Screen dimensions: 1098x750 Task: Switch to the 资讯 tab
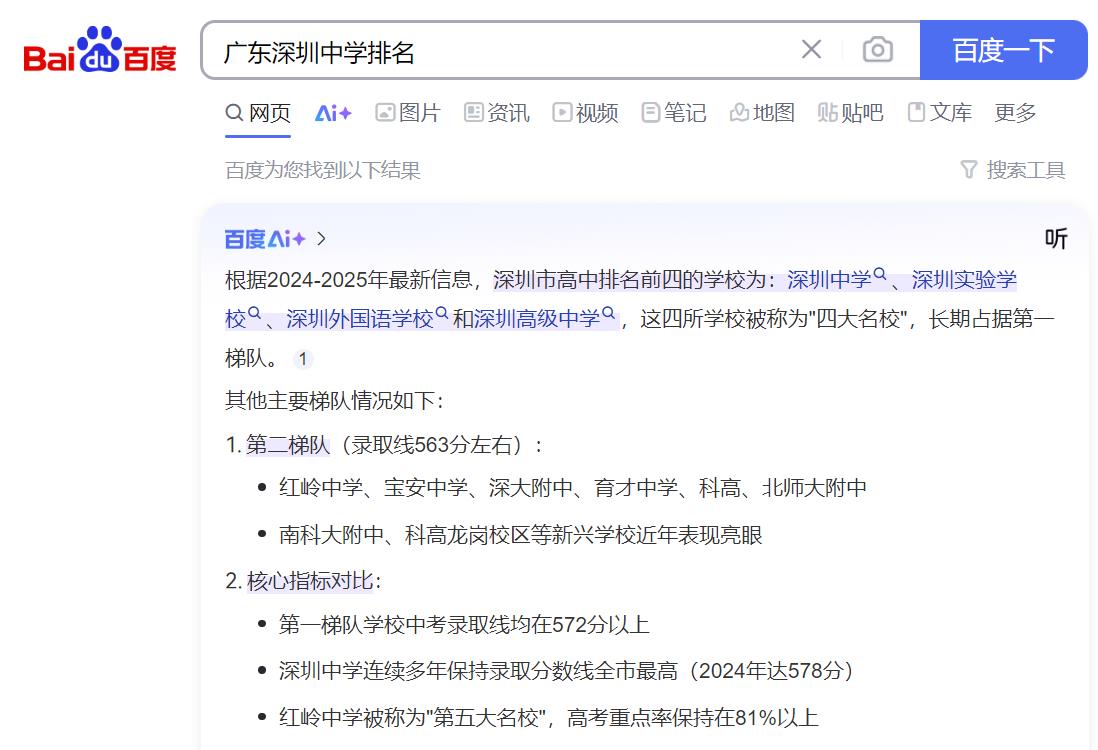pyautogui.click(x=497, y=113)
